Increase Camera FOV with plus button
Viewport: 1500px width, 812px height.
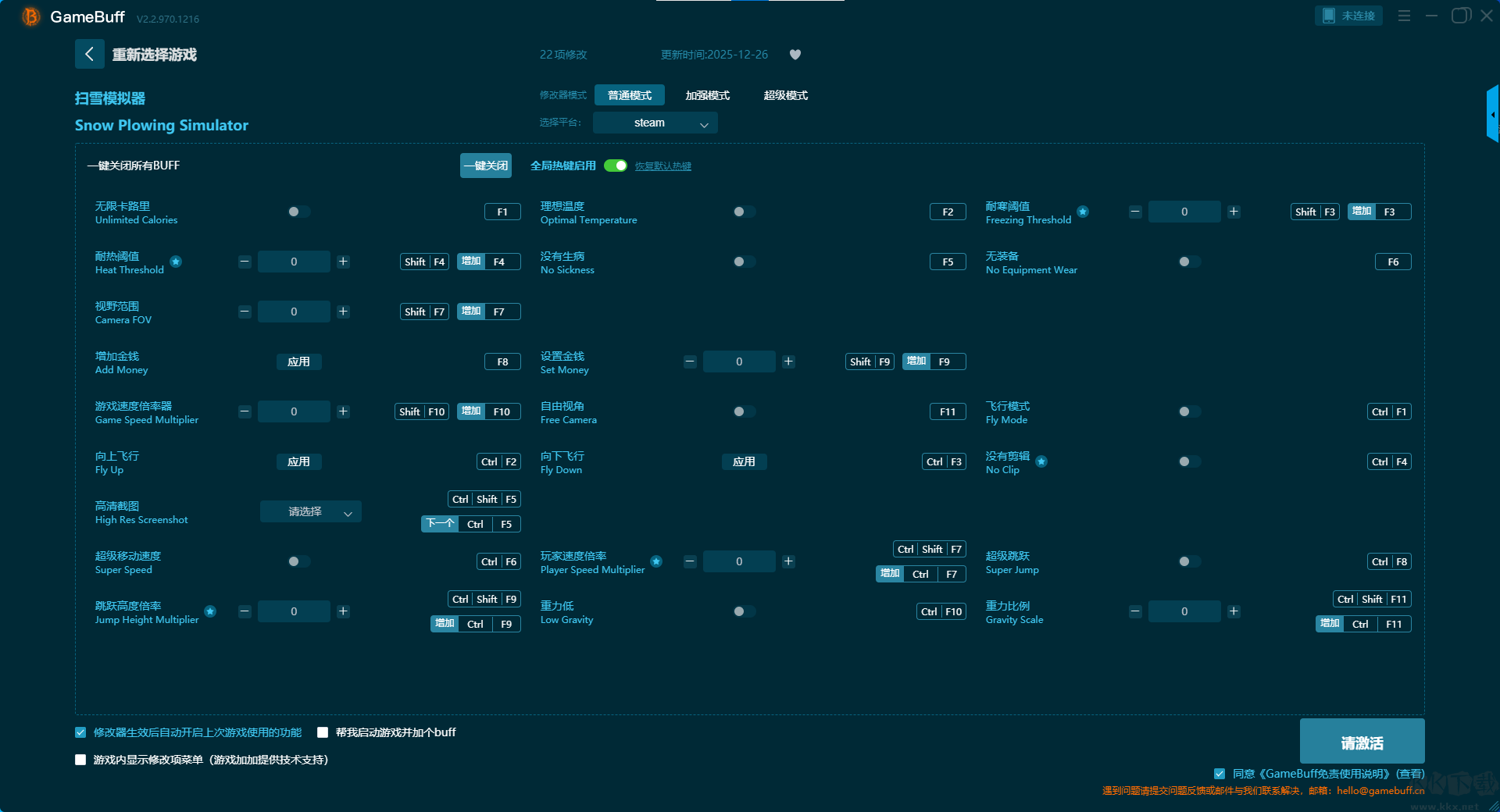[x=343, y=312]
